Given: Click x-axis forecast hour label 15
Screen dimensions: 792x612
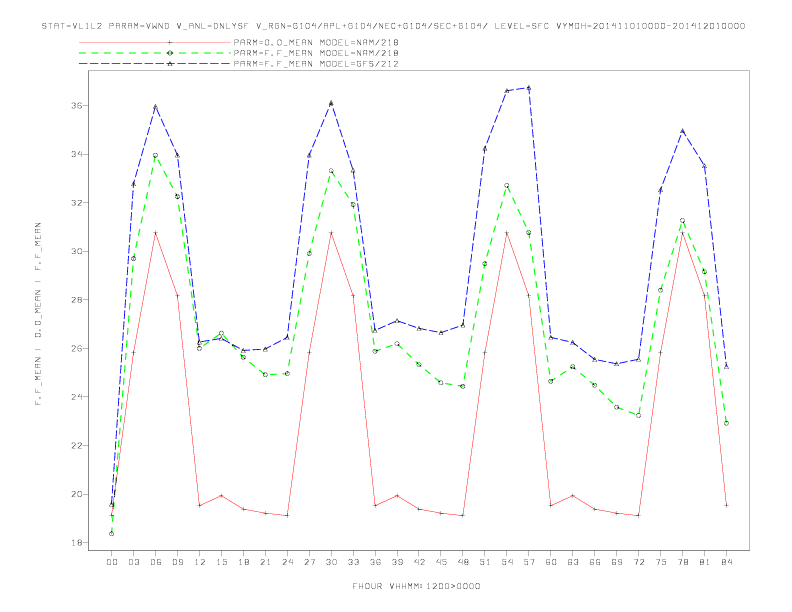Looking at the screenshot, I should point(221,562).
